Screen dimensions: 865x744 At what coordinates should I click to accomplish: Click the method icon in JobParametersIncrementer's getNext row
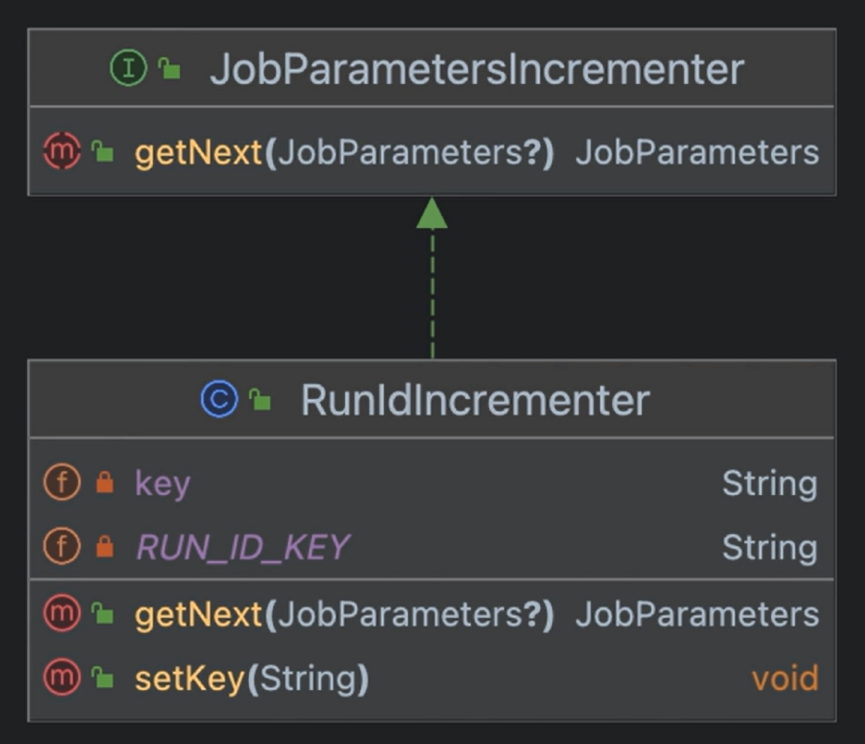(x=61, y=152)
